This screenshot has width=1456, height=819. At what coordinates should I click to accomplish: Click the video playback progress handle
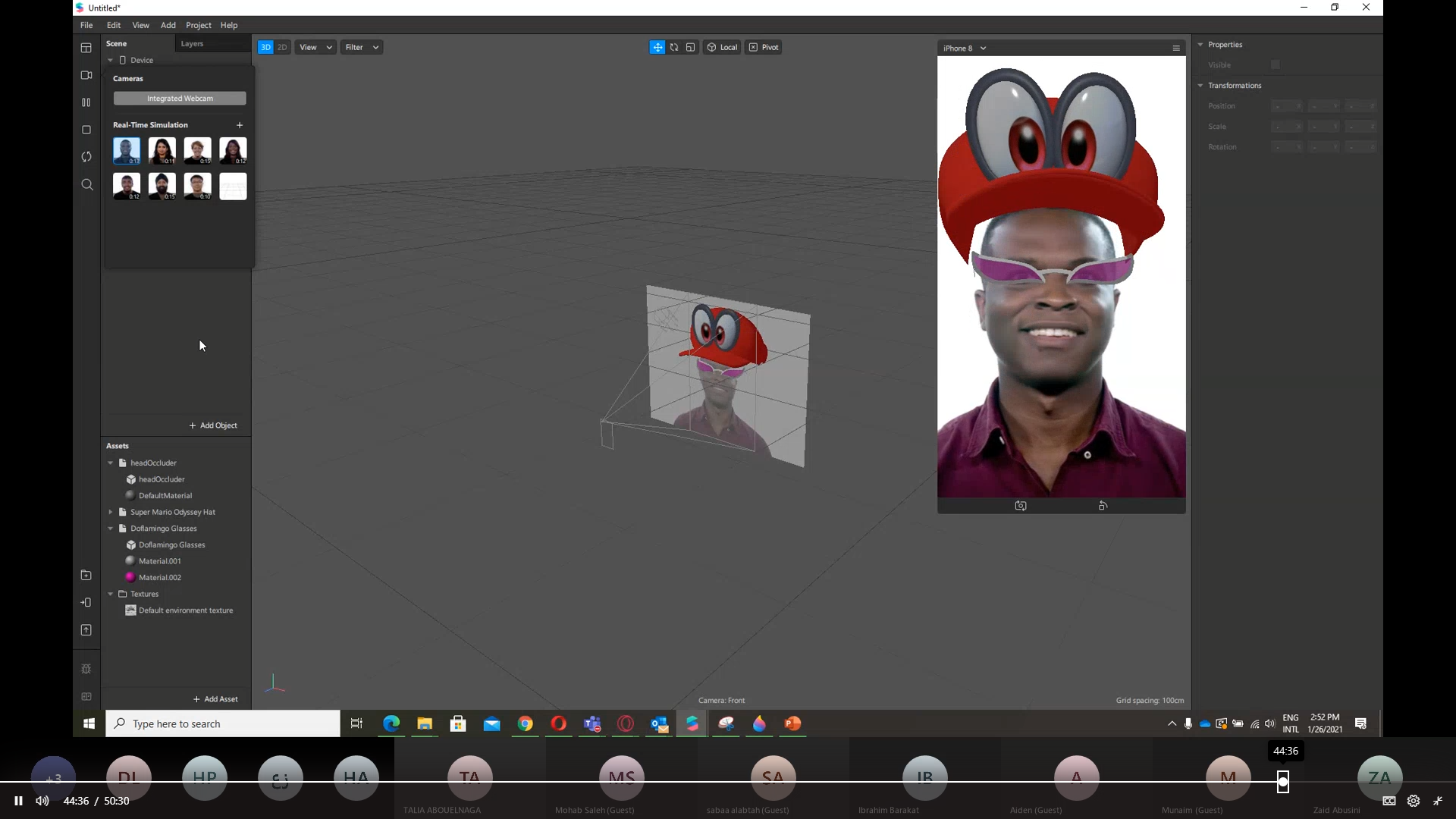tap(1283, 782)
